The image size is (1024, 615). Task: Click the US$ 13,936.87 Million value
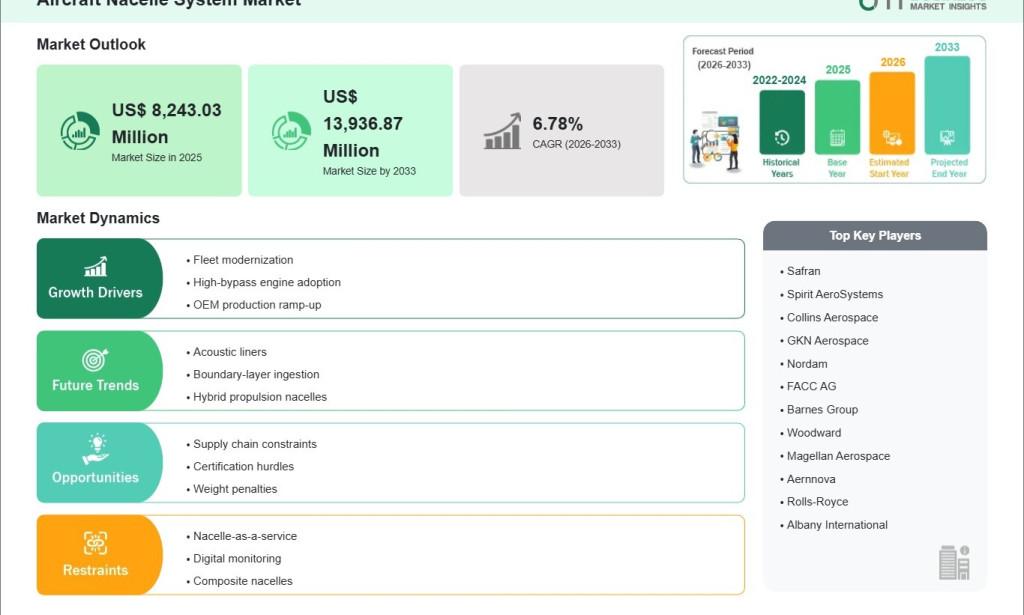click(x=362, y=123)
